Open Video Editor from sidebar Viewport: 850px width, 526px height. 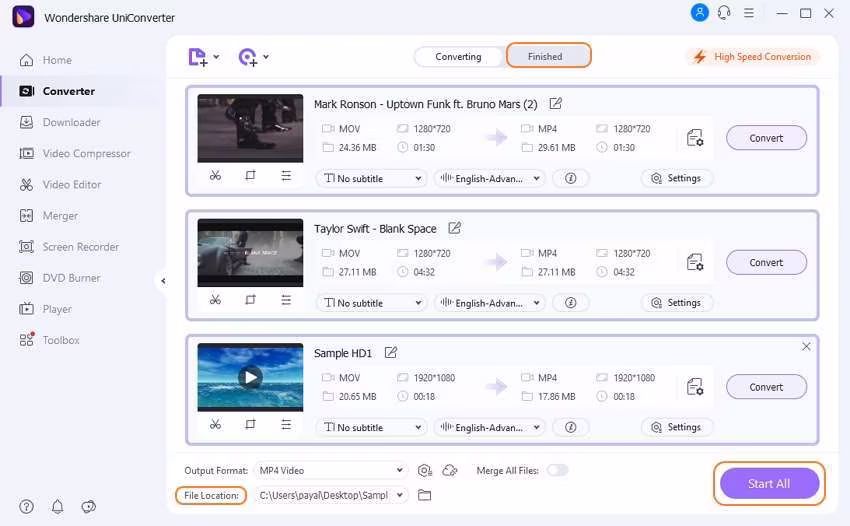tap(60, 185)
